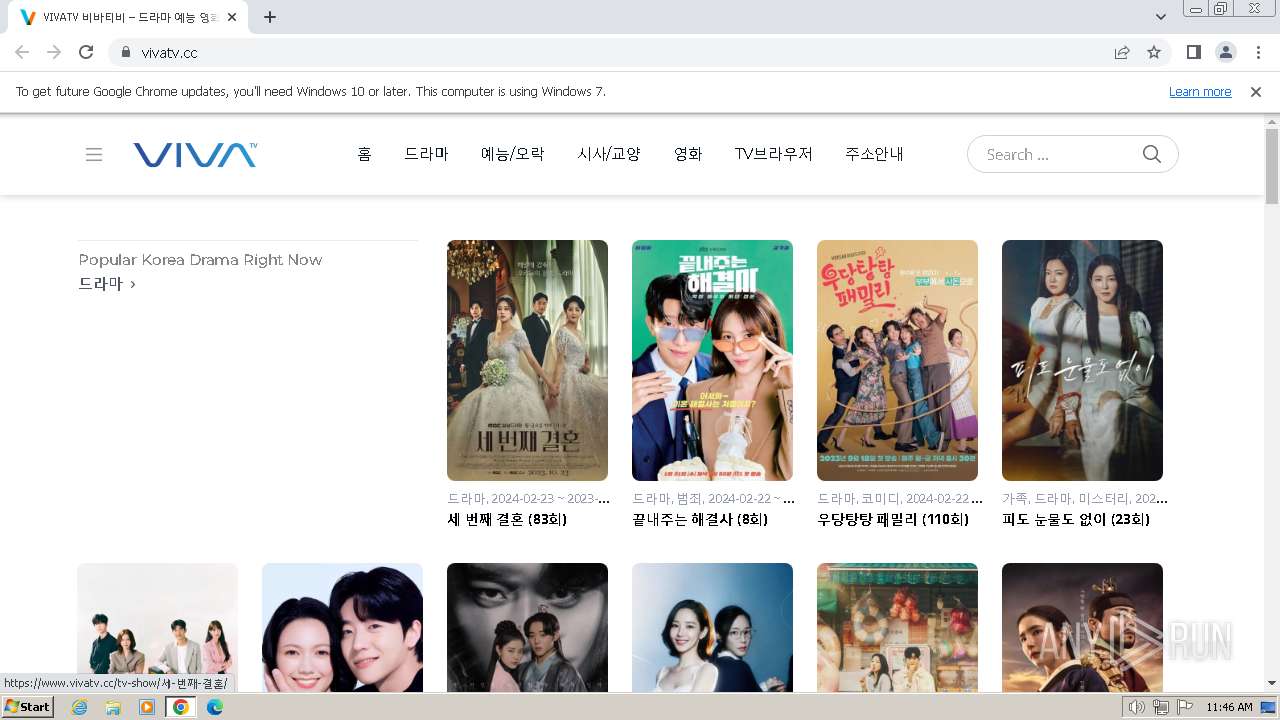
Task: Dismiss the Chrome update notification bar
Action: pos(1256,91)
